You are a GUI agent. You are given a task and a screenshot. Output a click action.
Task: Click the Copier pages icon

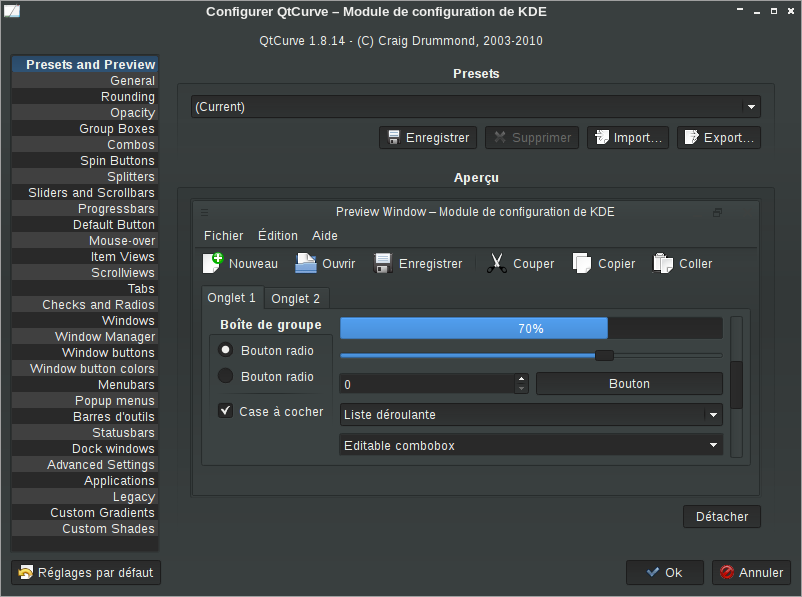582,263
